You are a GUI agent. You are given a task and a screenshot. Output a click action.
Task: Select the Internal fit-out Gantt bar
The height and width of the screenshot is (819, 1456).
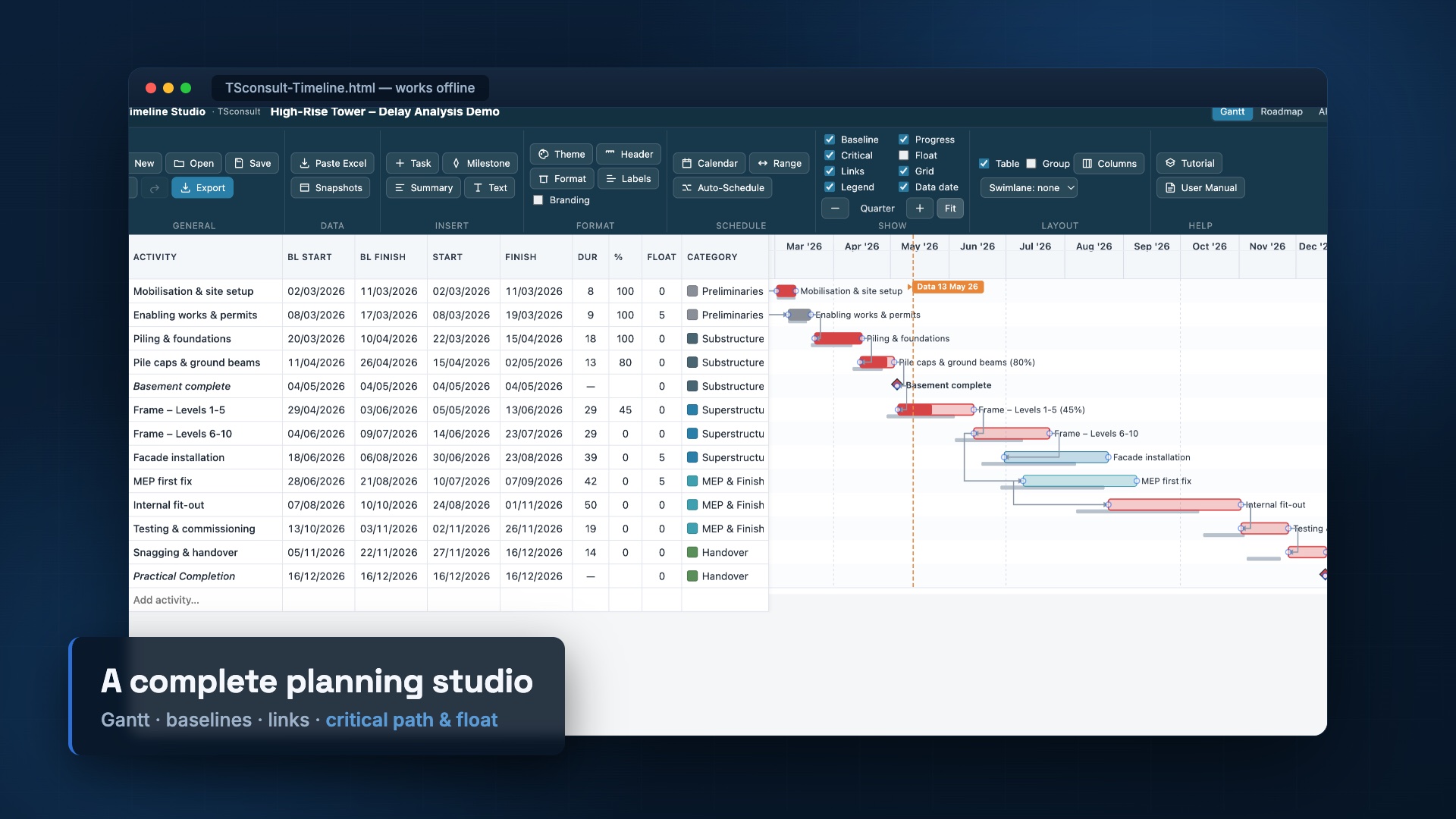point(1175,504)
